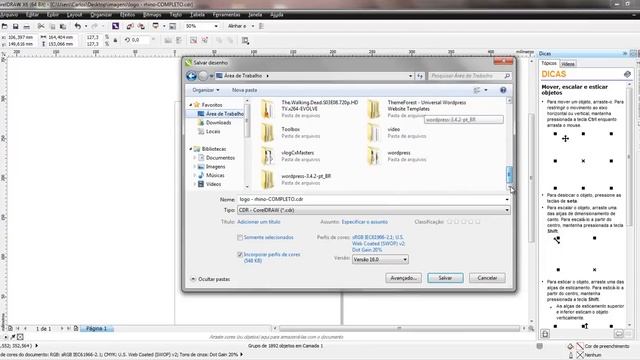The image size is (640, 360).
Task: Open the Tipo CDR - CorelDRAW dropdown
Action: point(373,210)
